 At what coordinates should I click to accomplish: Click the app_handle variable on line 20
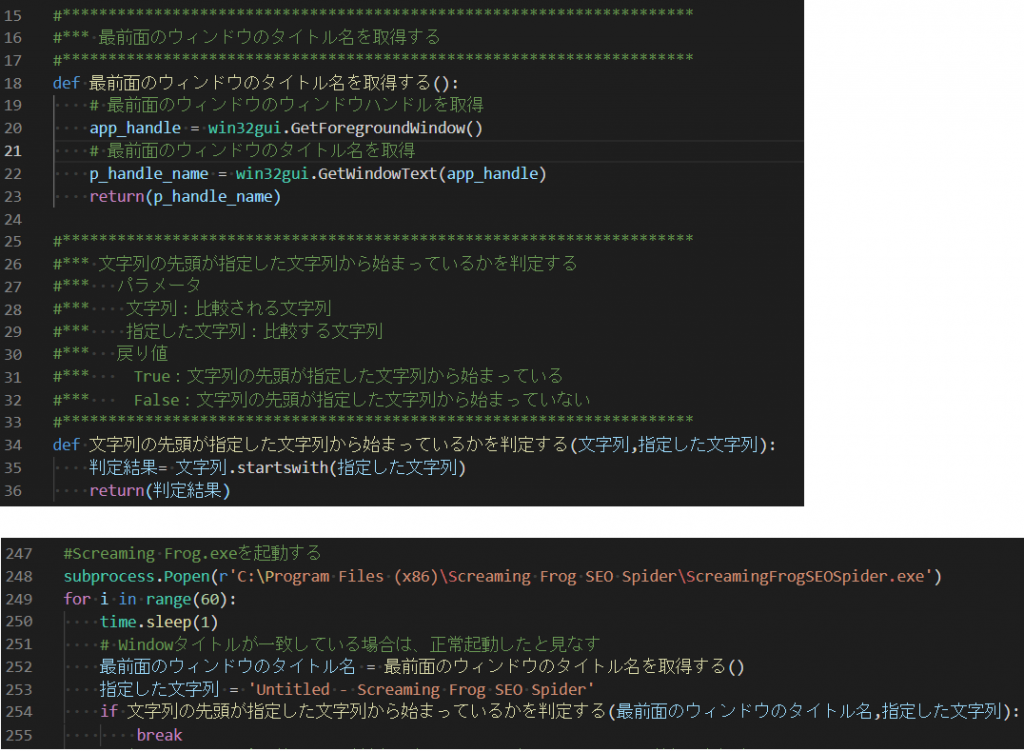[x=135, y=127]
